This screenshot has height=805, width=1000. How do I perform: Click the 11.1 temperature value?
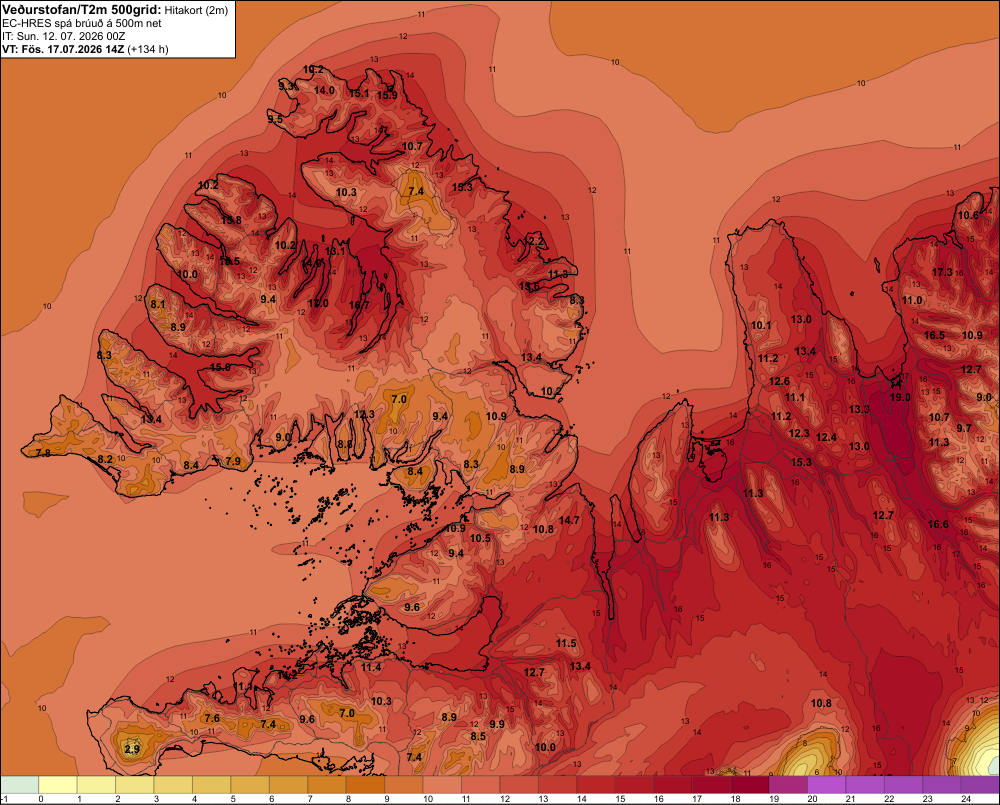pos(795,397)
